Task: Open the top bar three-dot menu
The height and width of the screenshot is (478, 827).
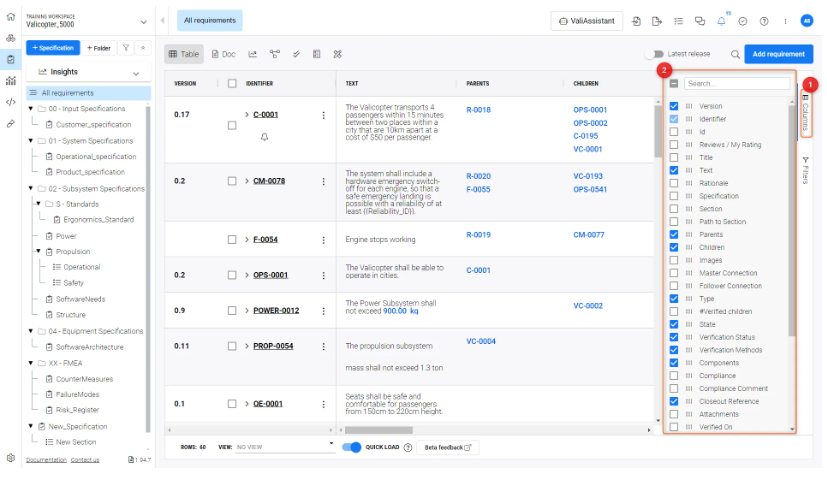Action: (785, 21)
